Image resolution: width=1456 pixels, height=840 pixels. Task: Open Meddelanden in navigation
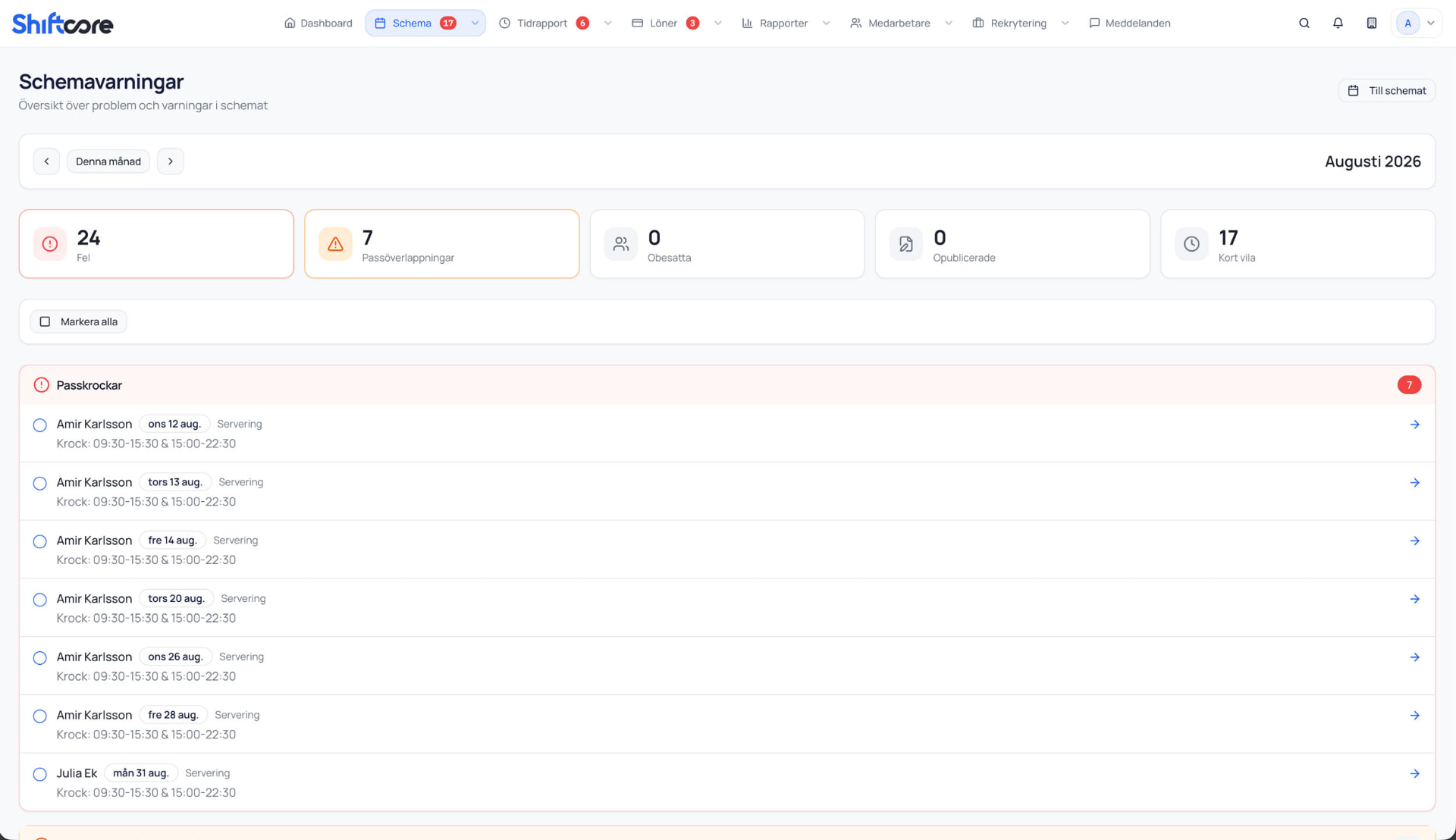tap(1130, 24)
